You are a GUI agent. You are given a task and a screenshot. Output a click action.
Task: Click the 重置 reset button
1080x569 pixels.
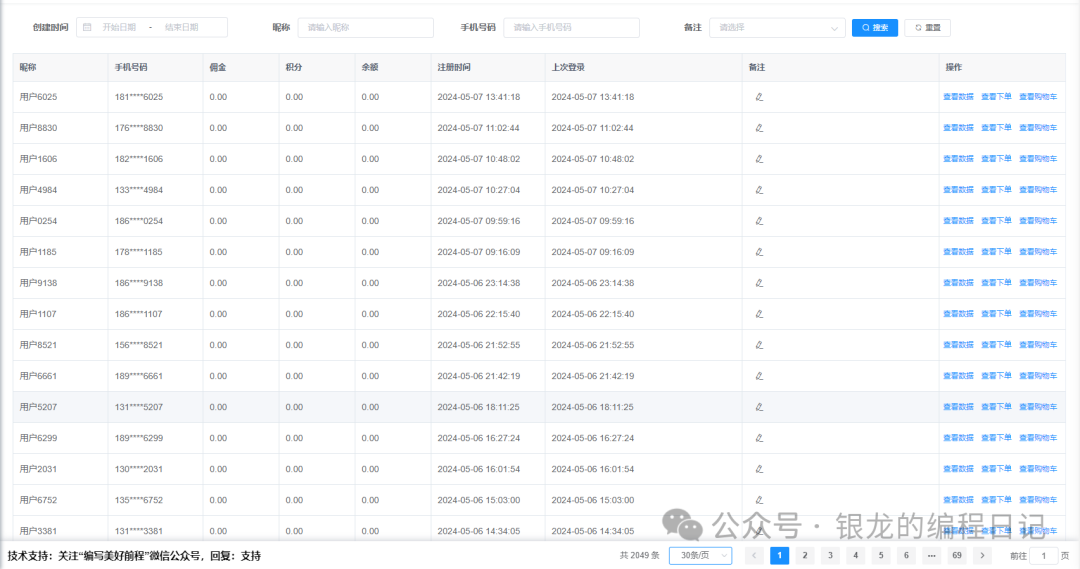click(x=927, y=28)
